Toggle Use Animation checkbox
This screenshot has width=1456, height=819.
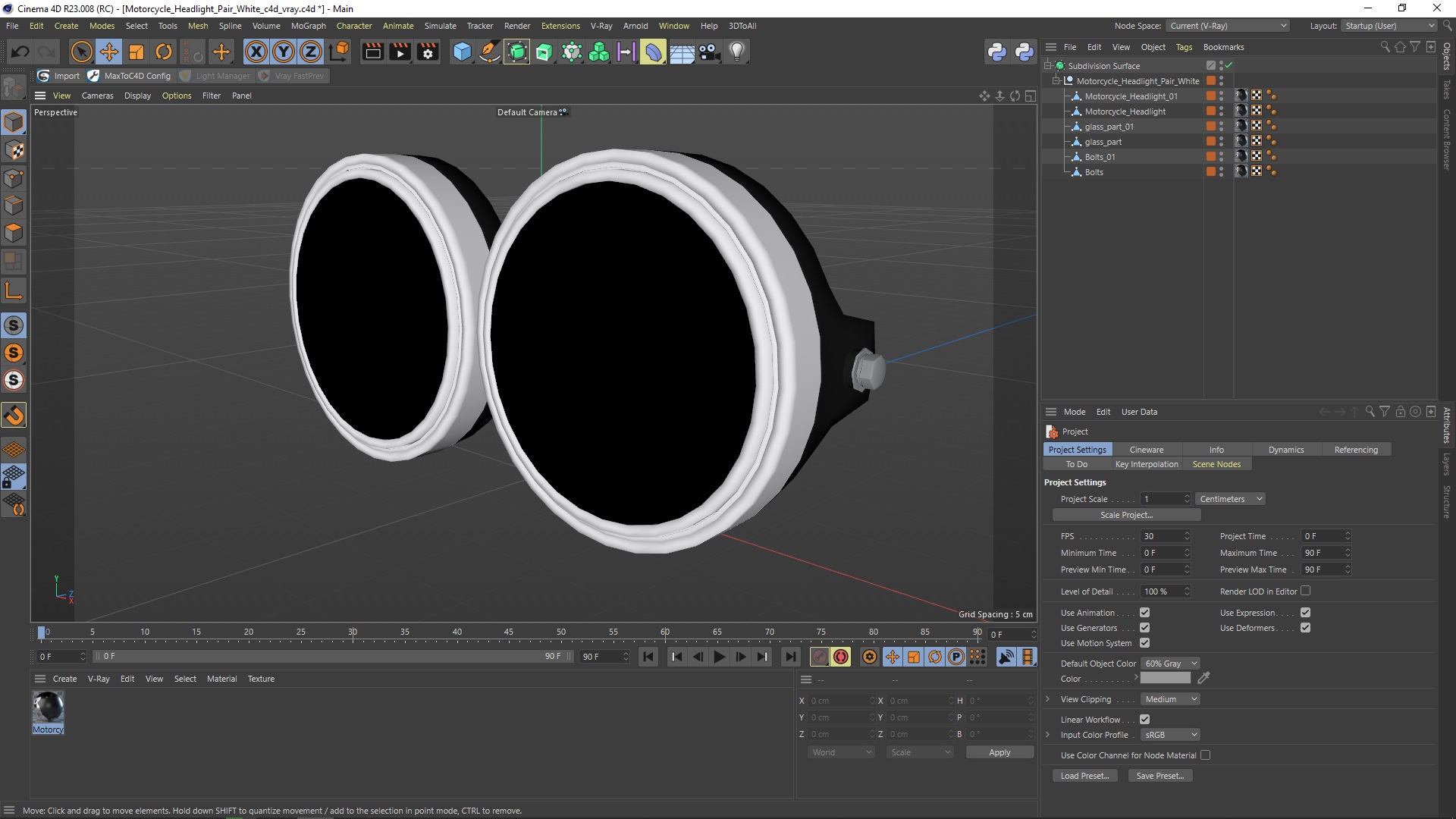(x=1144, y=613)
